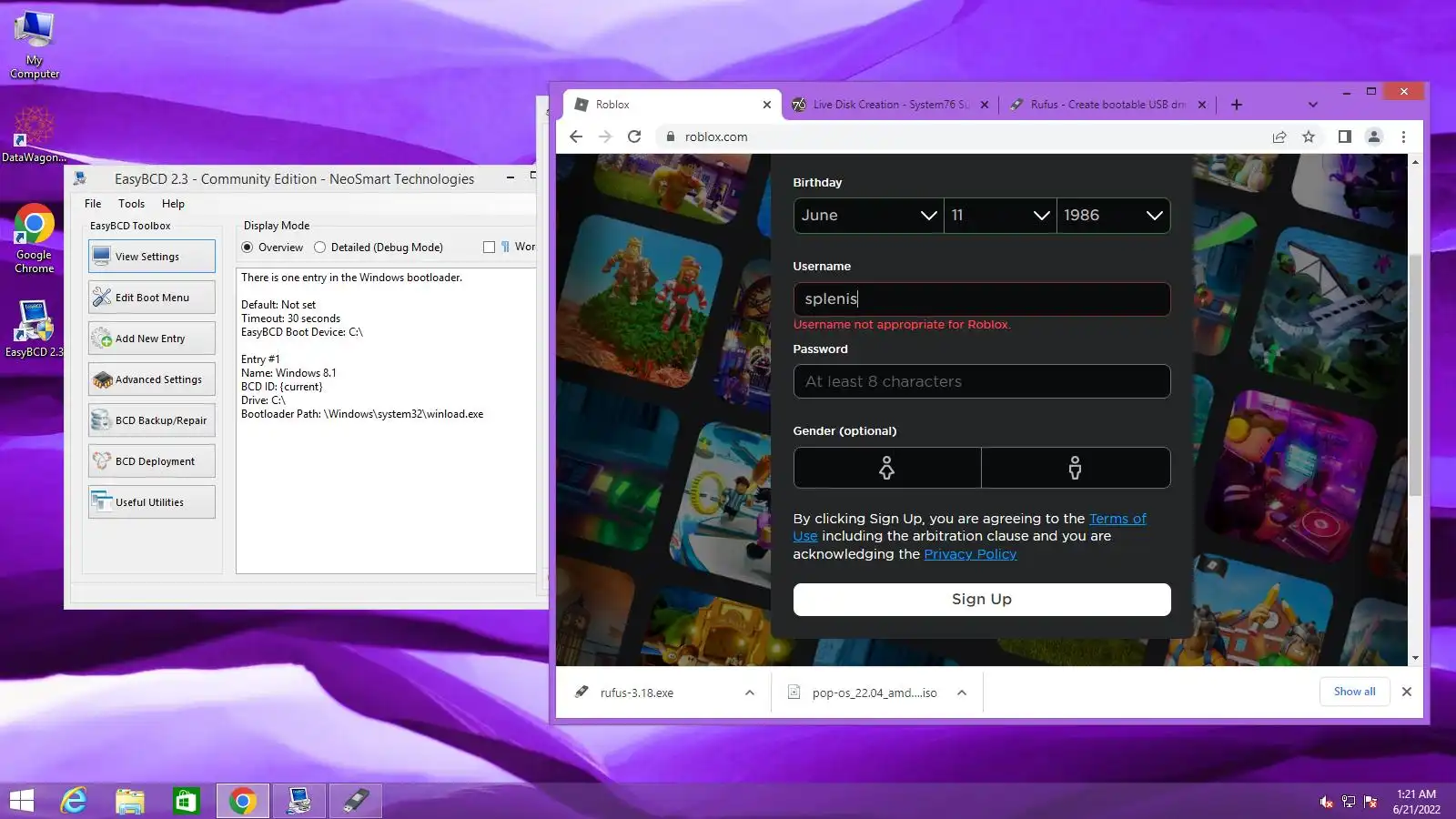Open EasyBCD Help menu

[173, 204]
